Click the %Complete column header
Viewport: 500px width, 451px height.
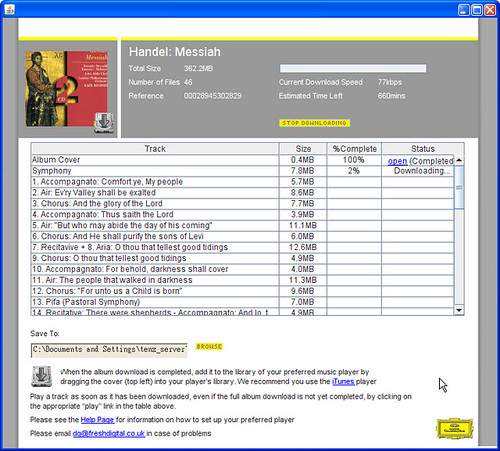point(354,149)
